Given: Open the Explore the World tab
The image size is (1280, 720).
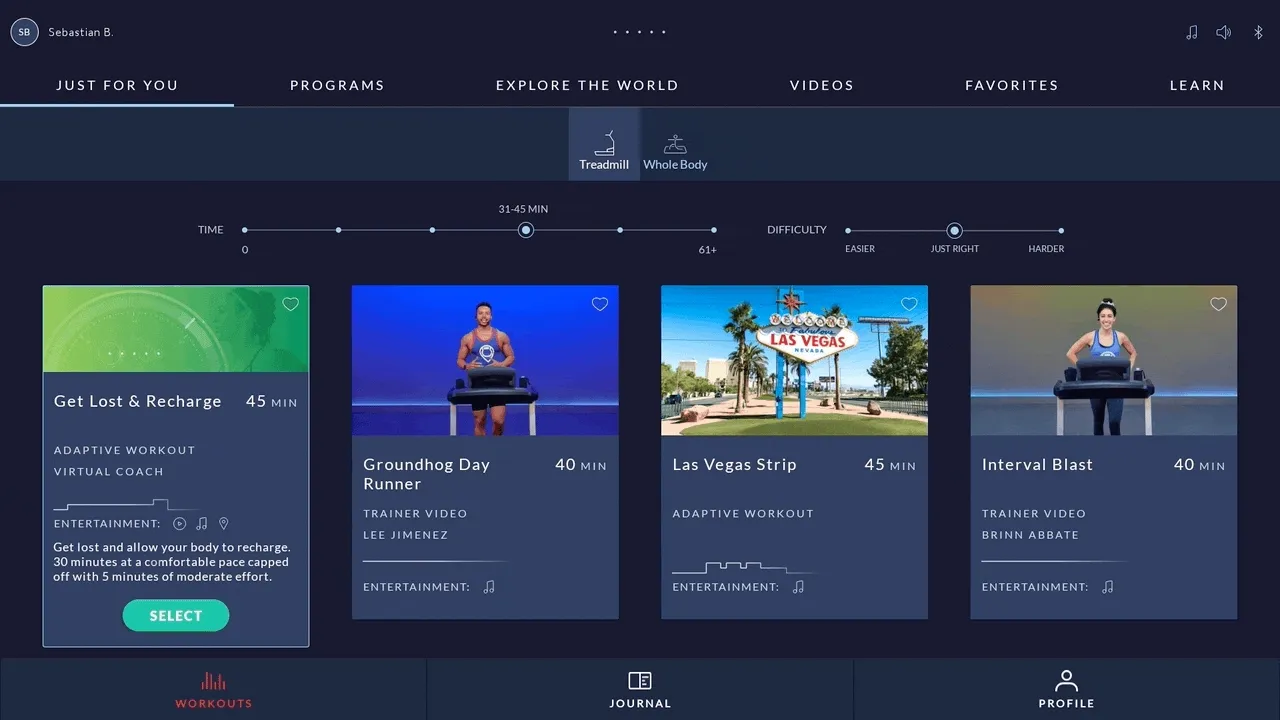Looking at the screenshot, I should pyautogui.click(x=587, y=85).
